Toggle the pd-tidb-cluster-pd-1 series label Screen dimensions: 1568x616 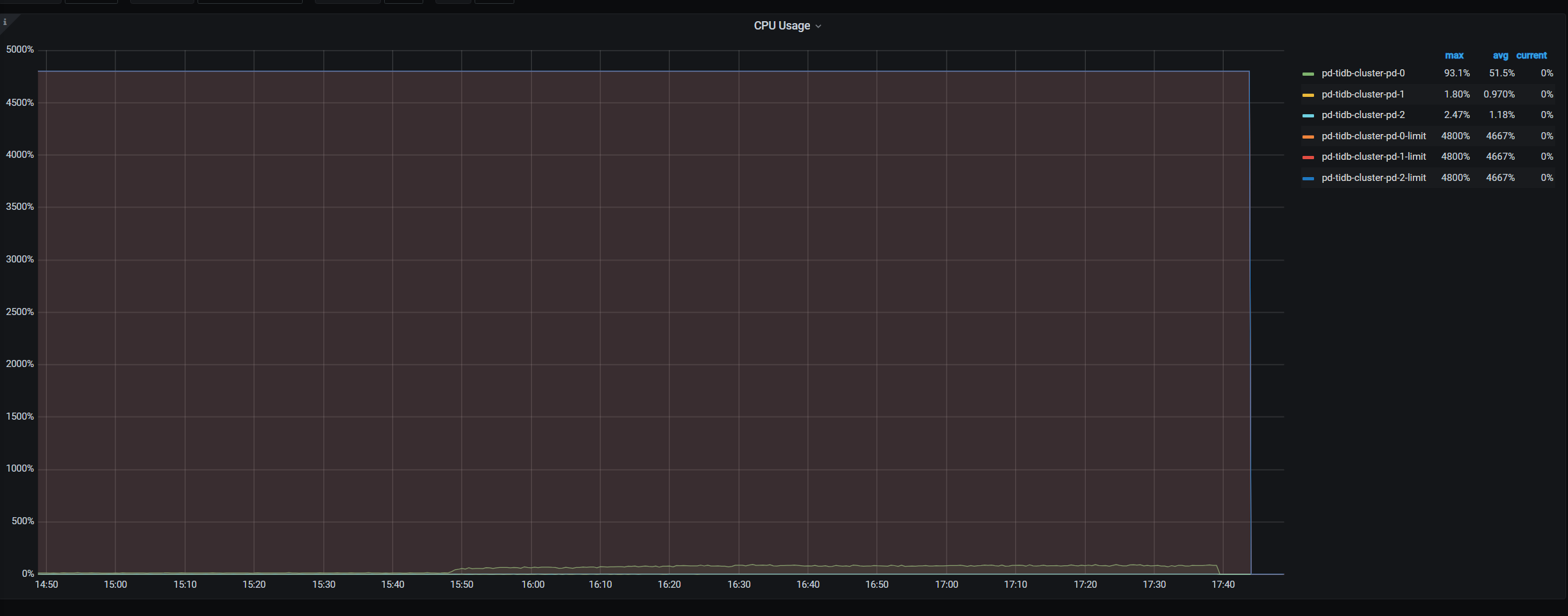pyautogui.click(x=1363, y=94)
